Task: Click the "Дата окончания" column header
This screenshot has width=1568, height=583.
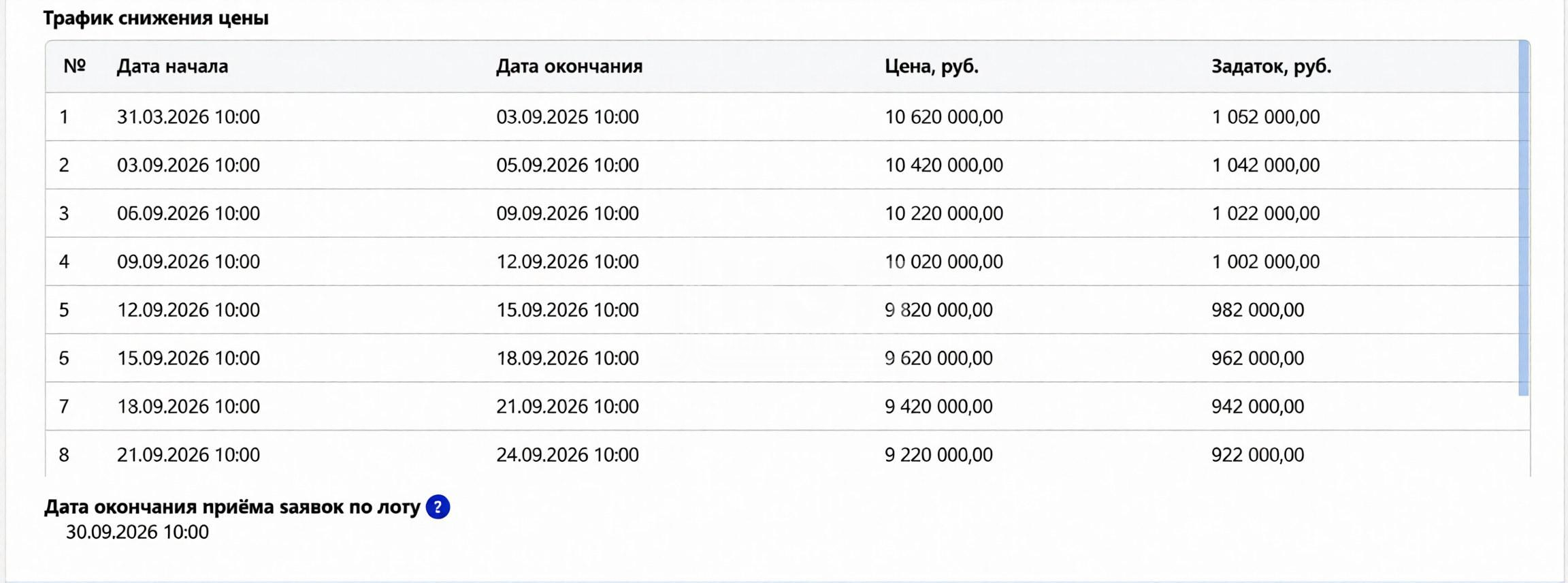Action: 569,67
